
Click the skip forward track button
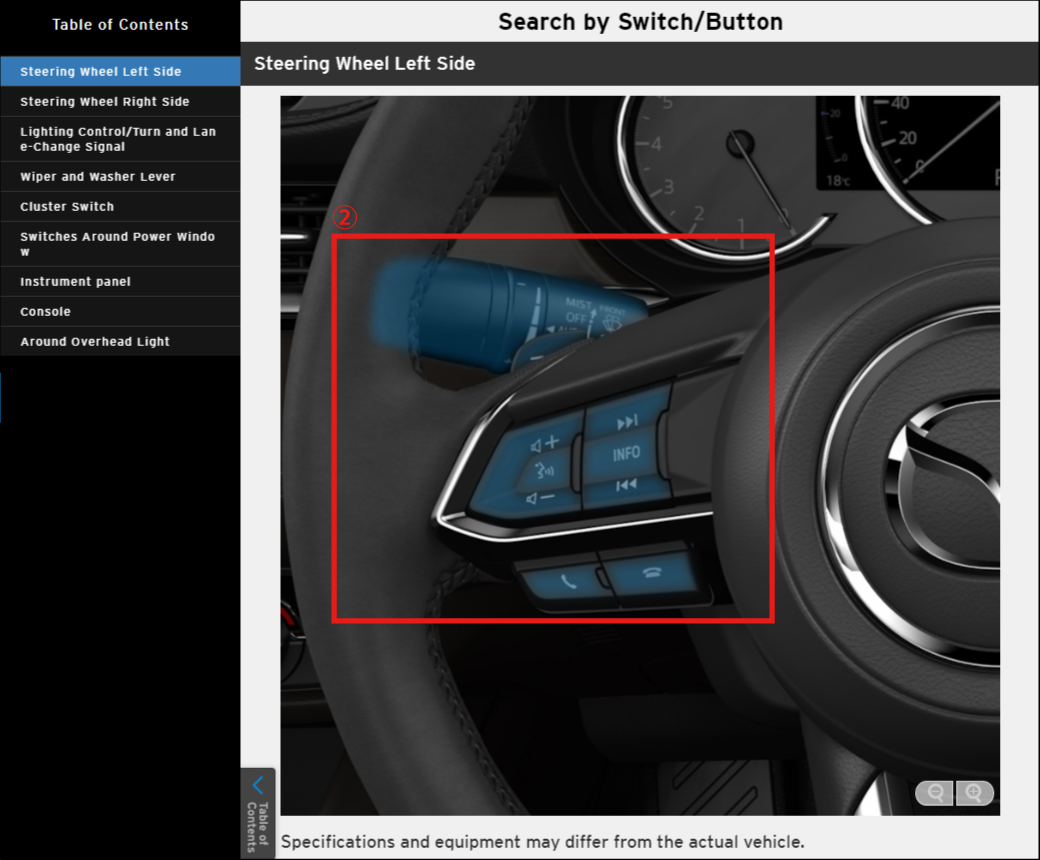coord(627,422)
